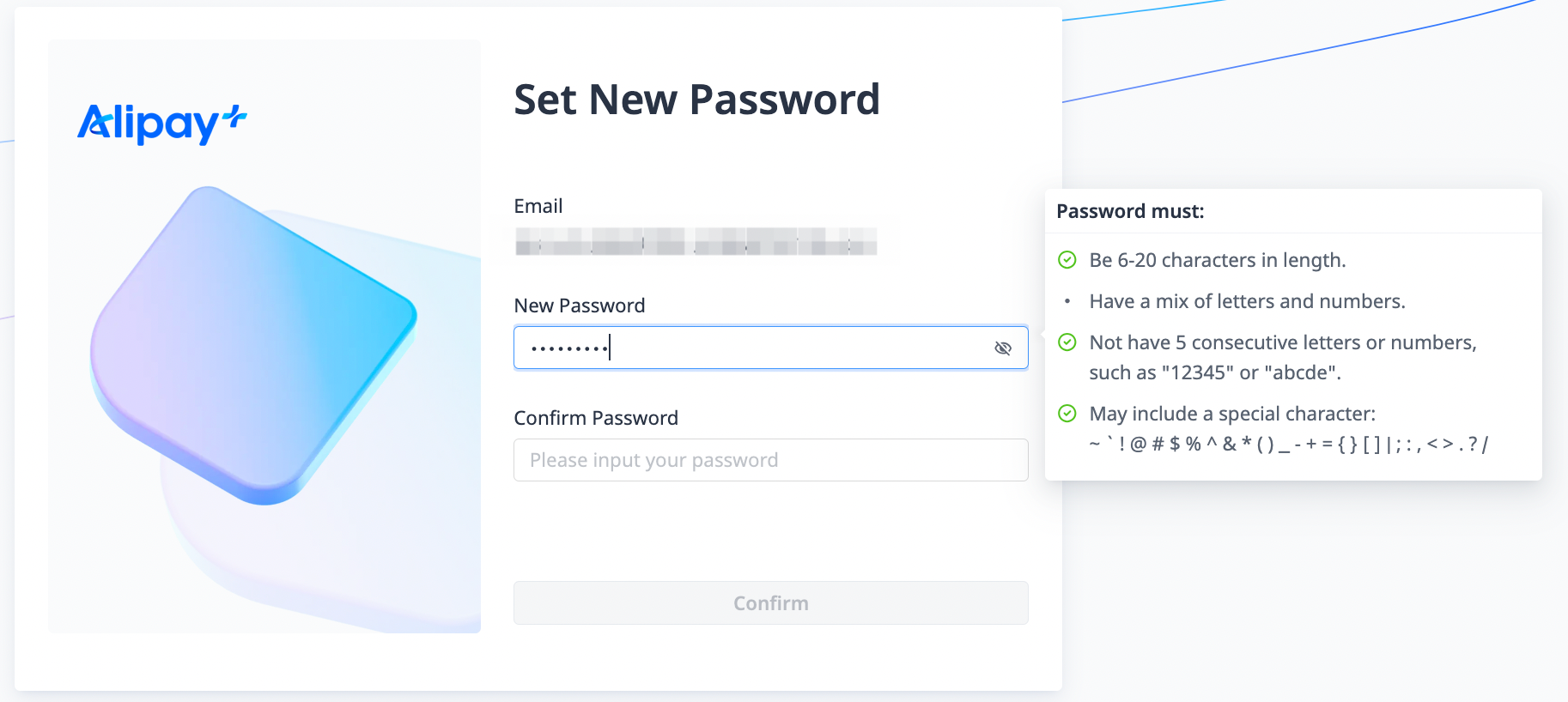Image resolution: width=1568 pixels, height=702 pixels.
Task: Click the "Email" field label
Action: click(538, 206)
